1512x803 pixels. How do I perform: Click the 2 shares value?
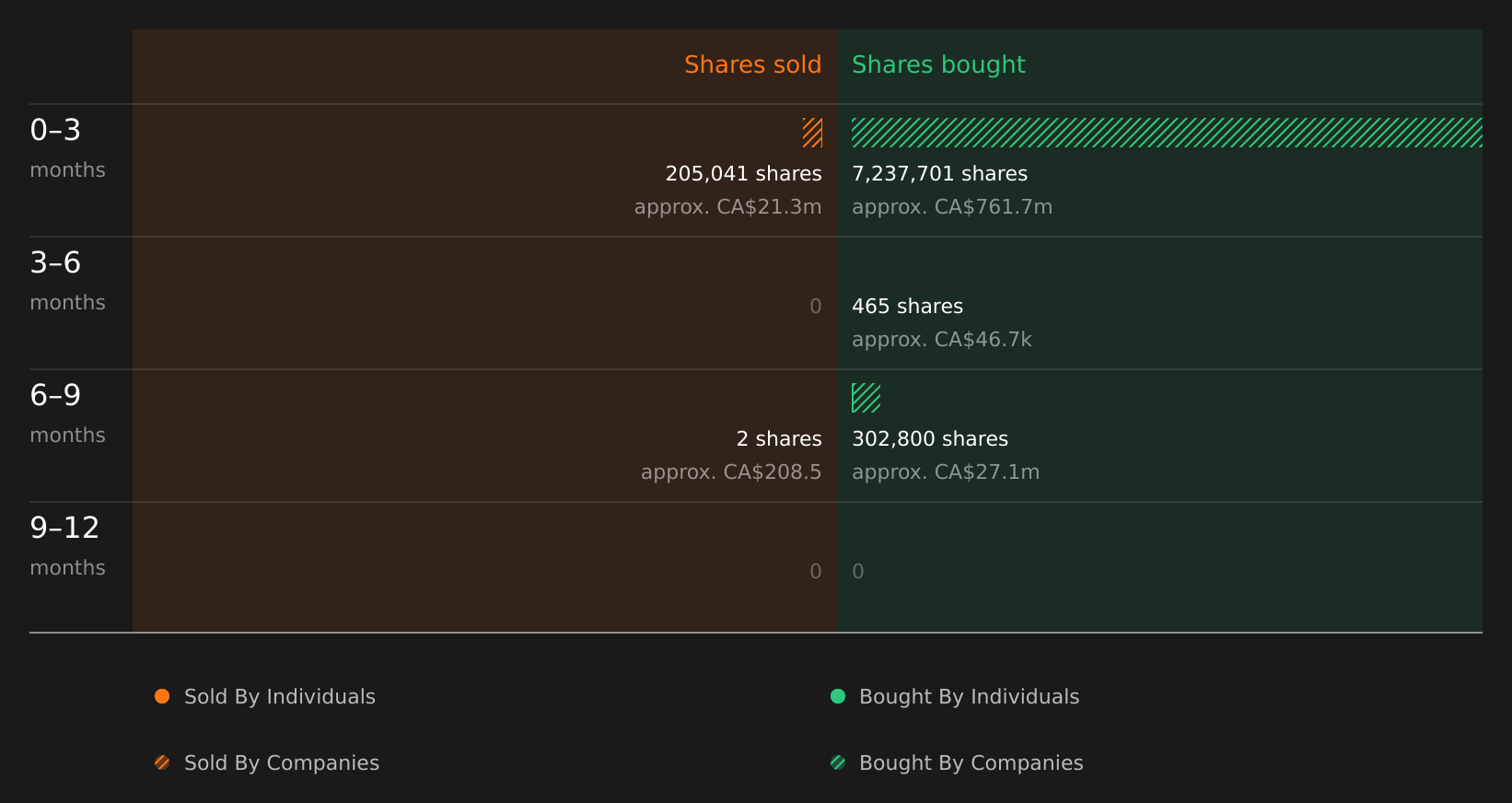click(779, 439)
